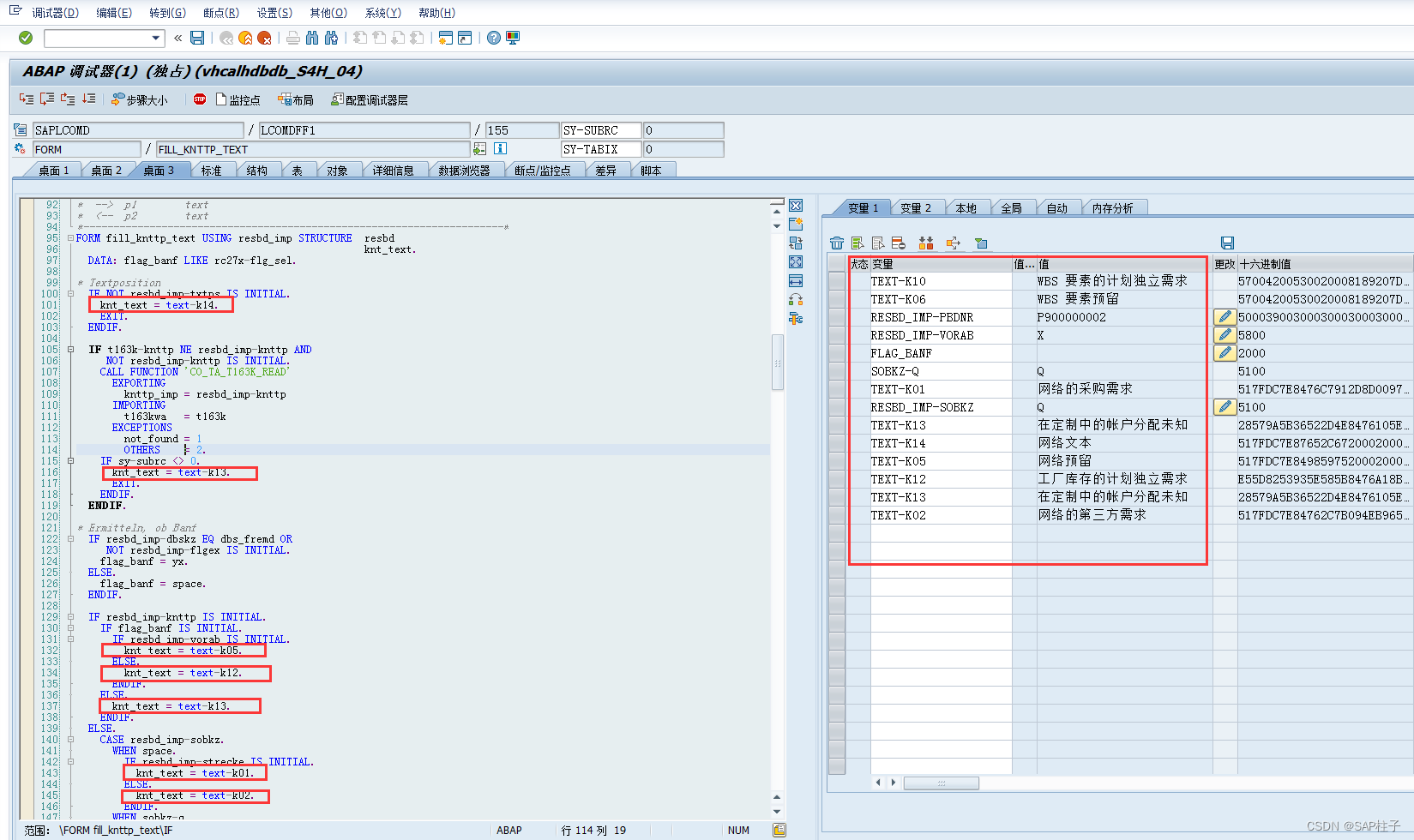The image size is (1414, 840).
Task: Open the 调试器(D) menu
Action: pyautogui.click(x=56, y=13)
